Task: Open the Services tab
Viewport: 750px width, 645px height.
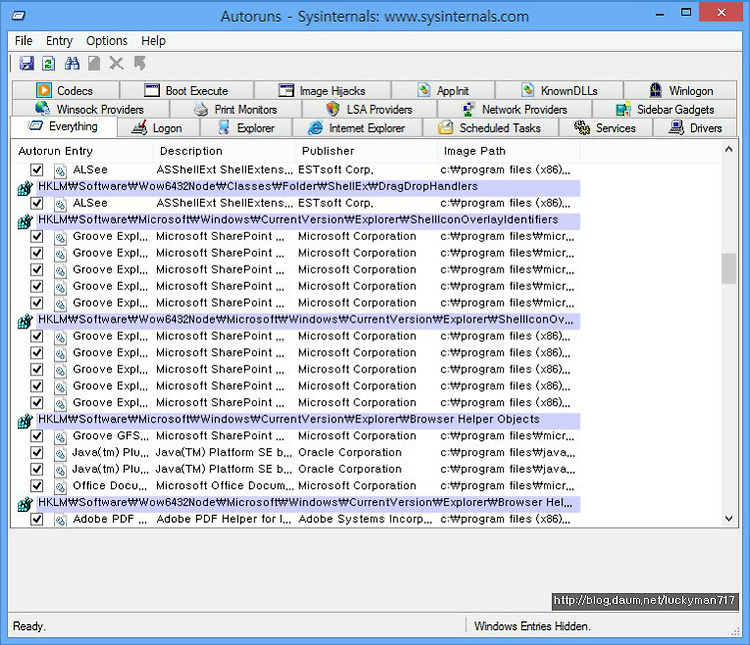Action: pos(606,128)
